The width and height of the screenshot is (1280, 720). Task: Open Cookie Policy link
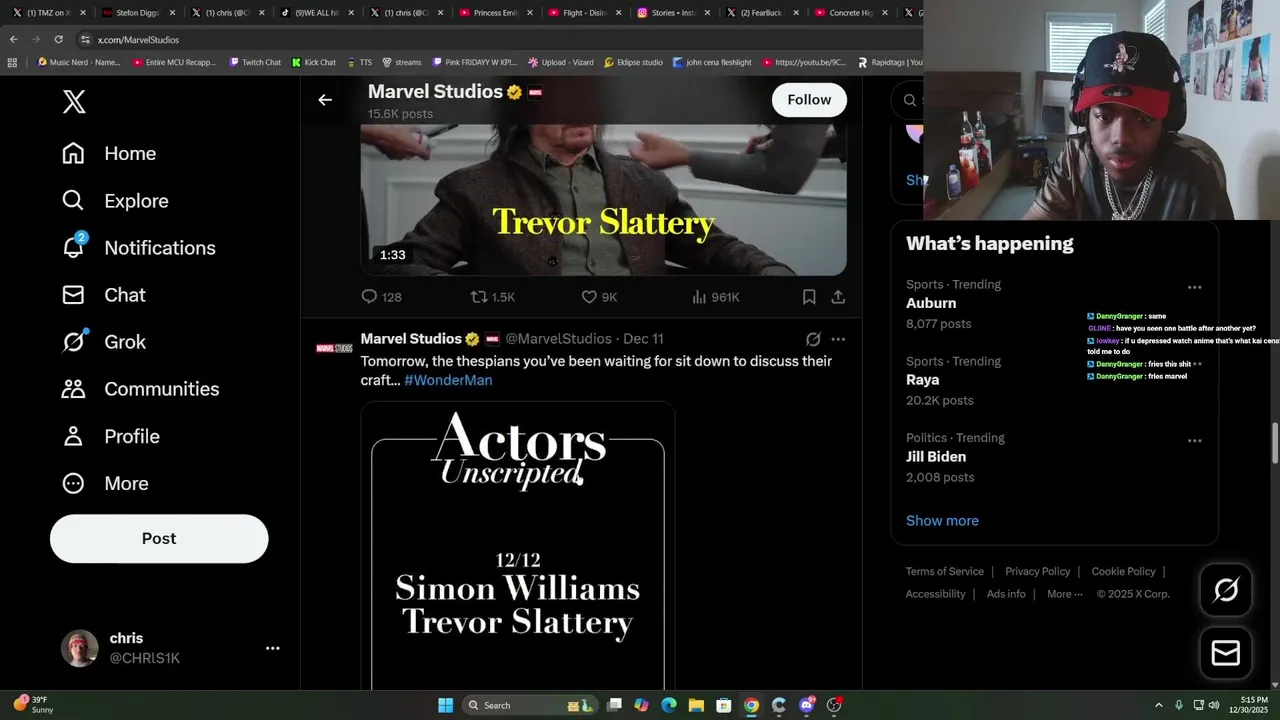(1123, 571)
